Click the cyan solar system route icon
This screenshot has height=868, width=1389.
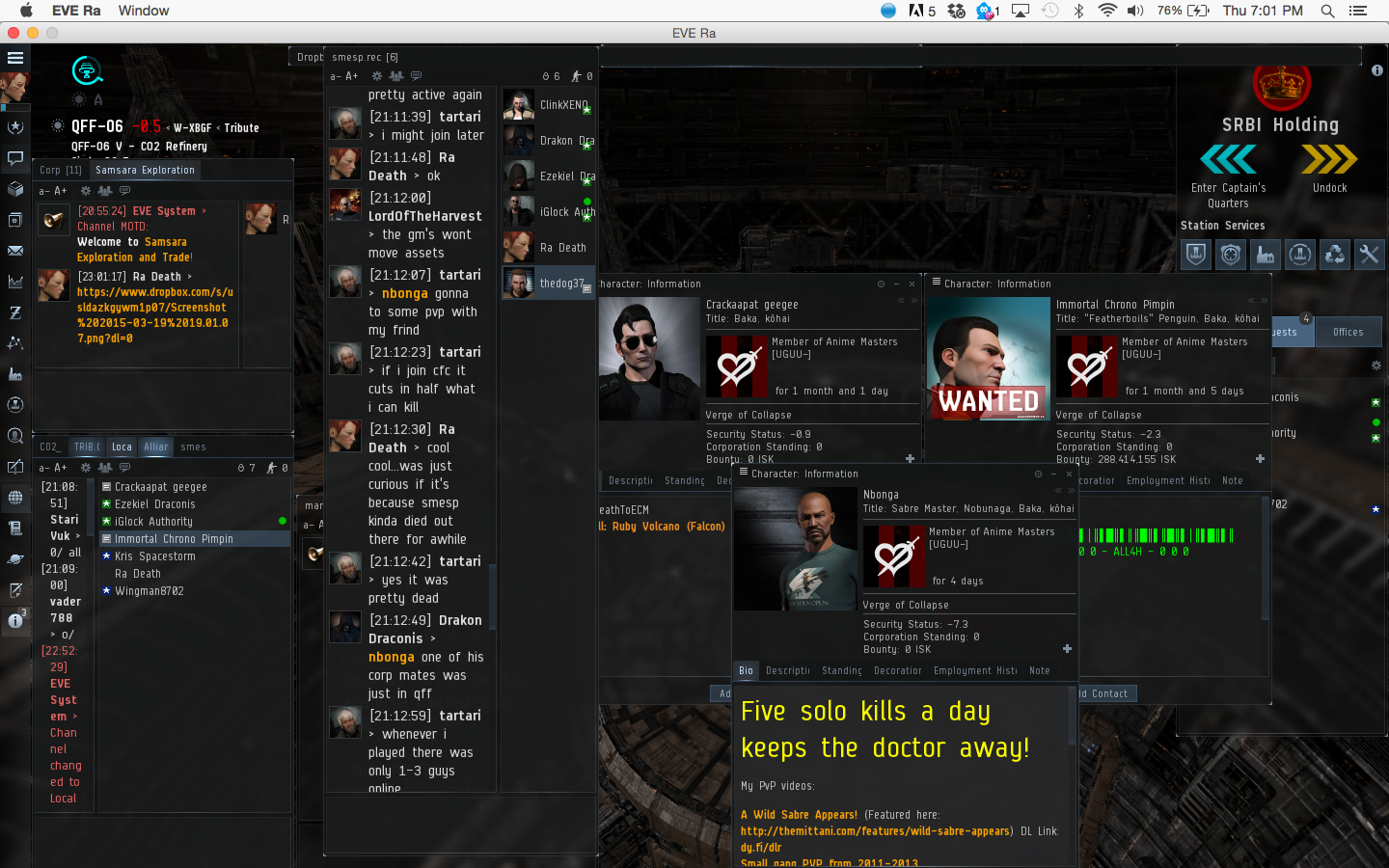click(x=87, y=70)
